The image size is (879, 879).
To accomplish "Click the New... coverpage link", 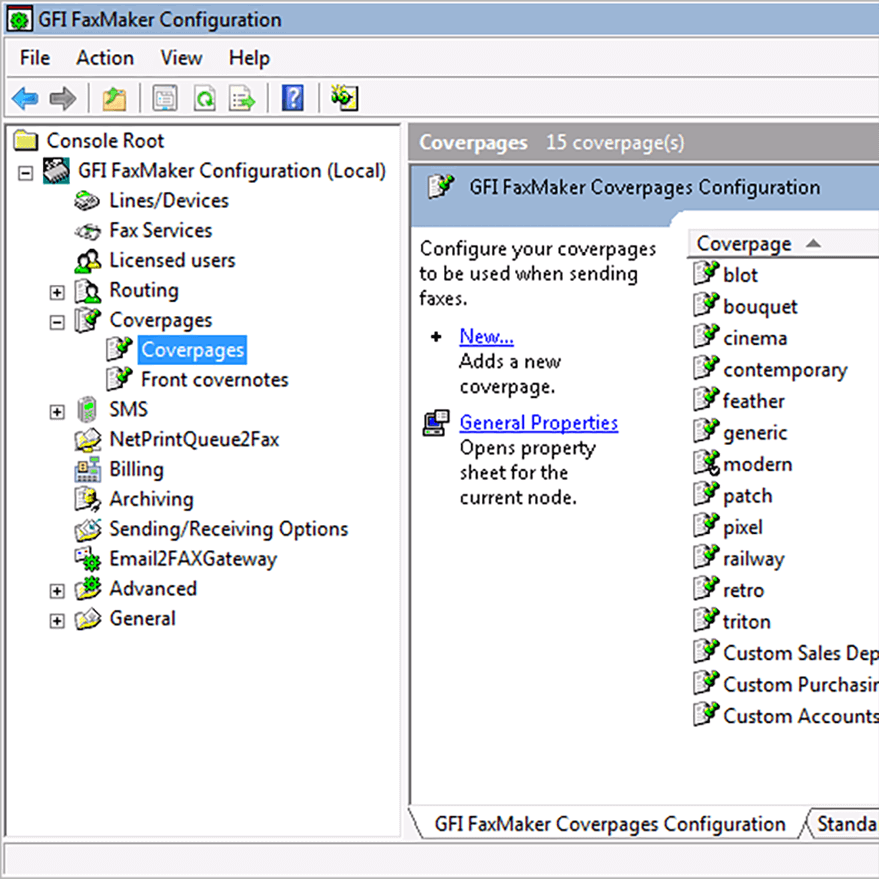I will pyautogui.click(x=486, y=337).
